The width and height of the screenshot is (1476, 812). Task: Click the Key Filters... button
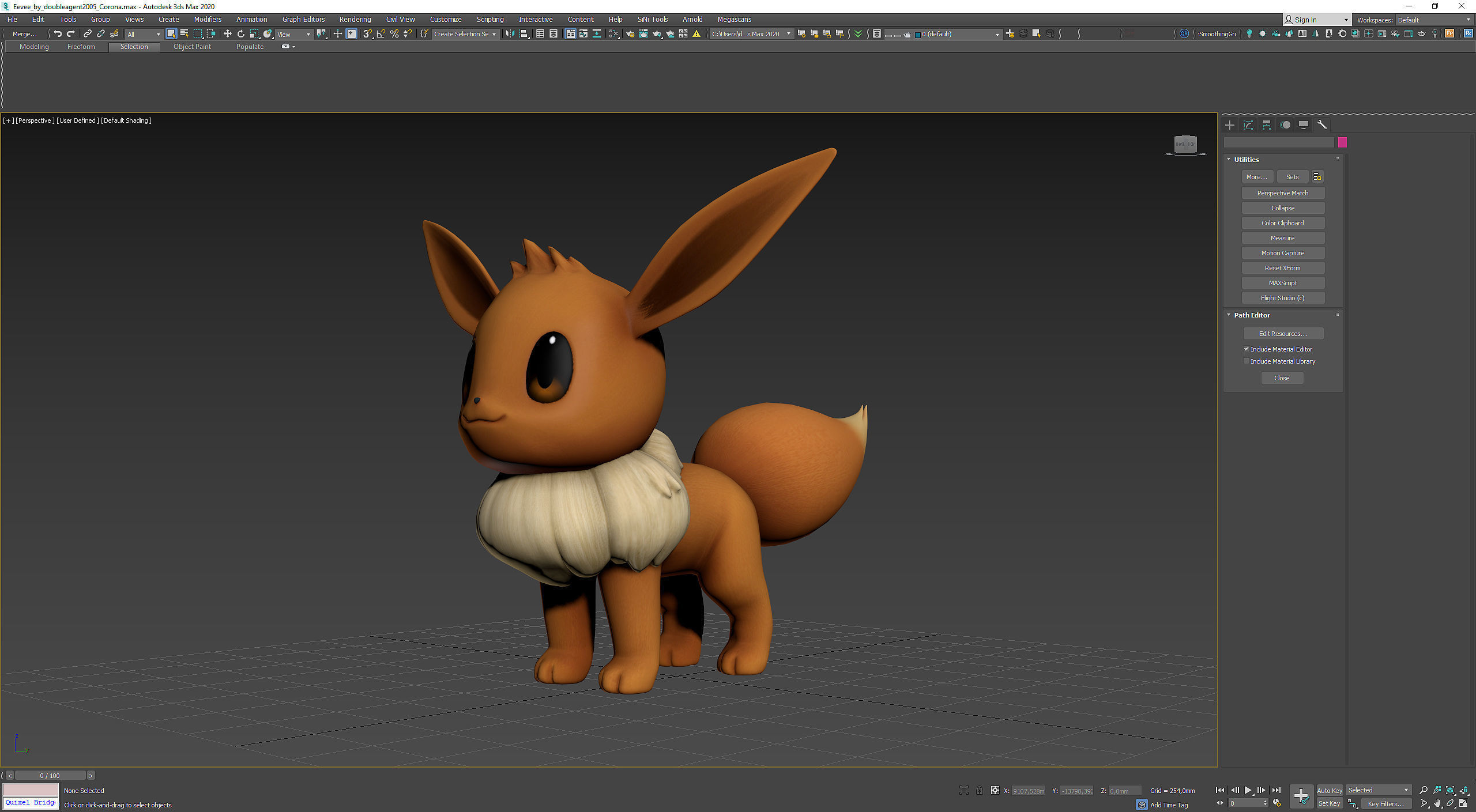tap(1385, 803)
